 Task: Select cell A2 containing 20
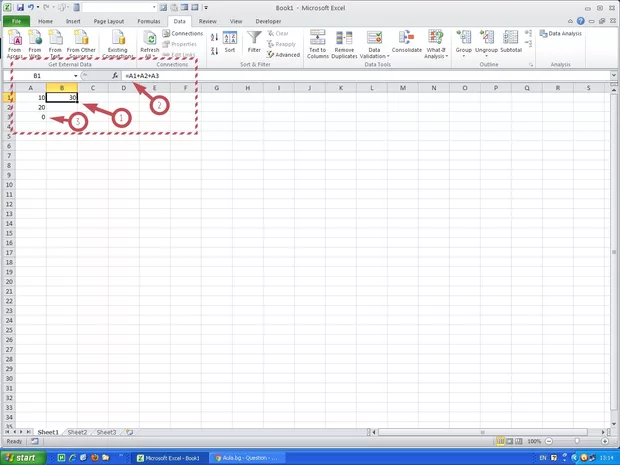[x=30, y=107]
